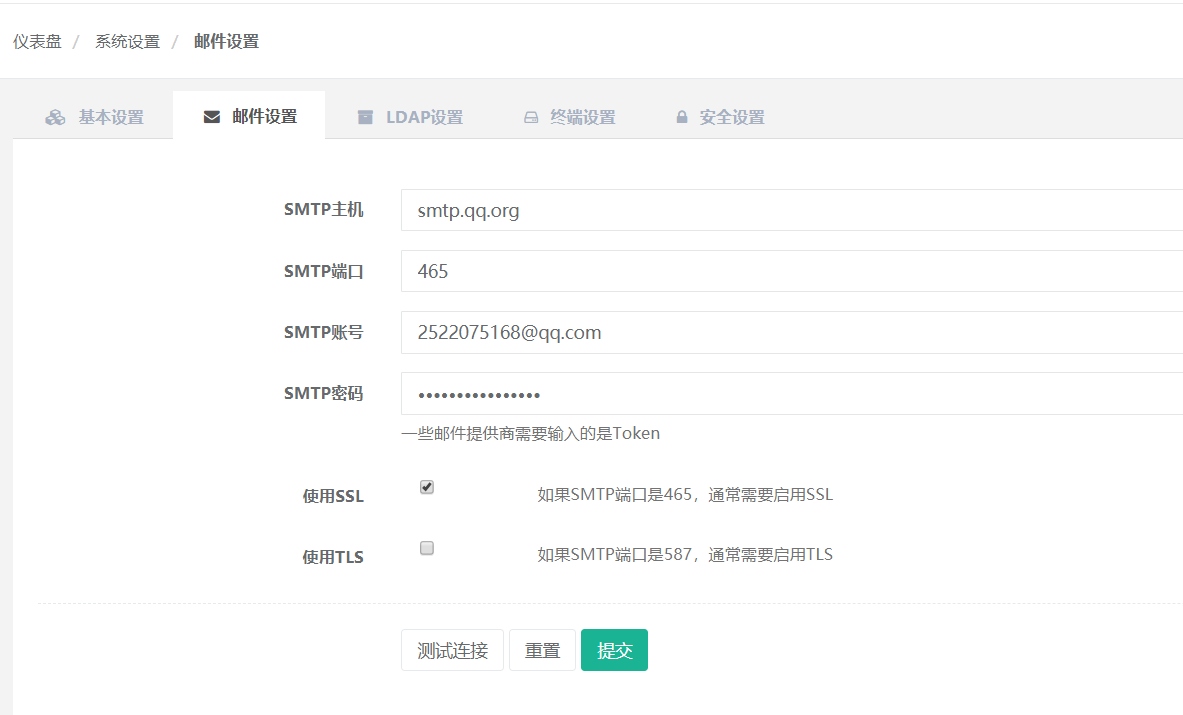The width and height of the screenshot is (1183, 715).
Task: Click the box icon on LDAP设置 tab
Action: click(x=366, y=116)
